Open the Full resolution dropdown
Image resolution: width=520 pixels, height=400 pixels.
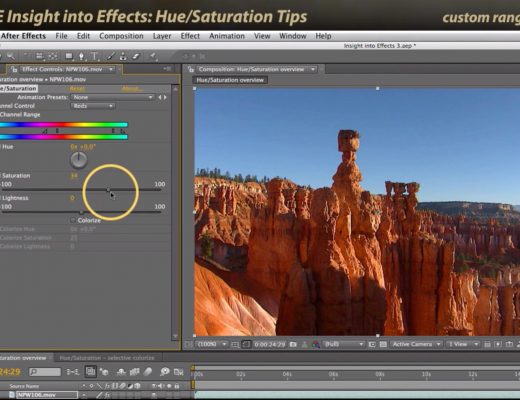tap(343, 344)
